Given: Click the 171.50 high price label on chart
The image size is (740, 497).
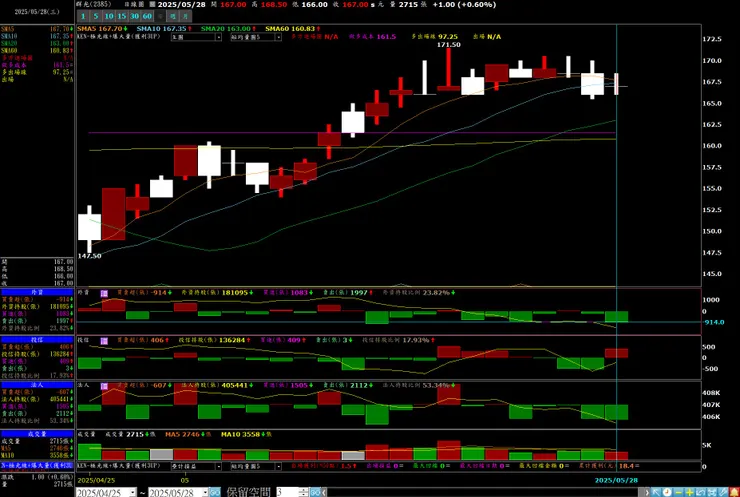Looking at the screenshot, I should pyautogui.click(x=448, y=45).
